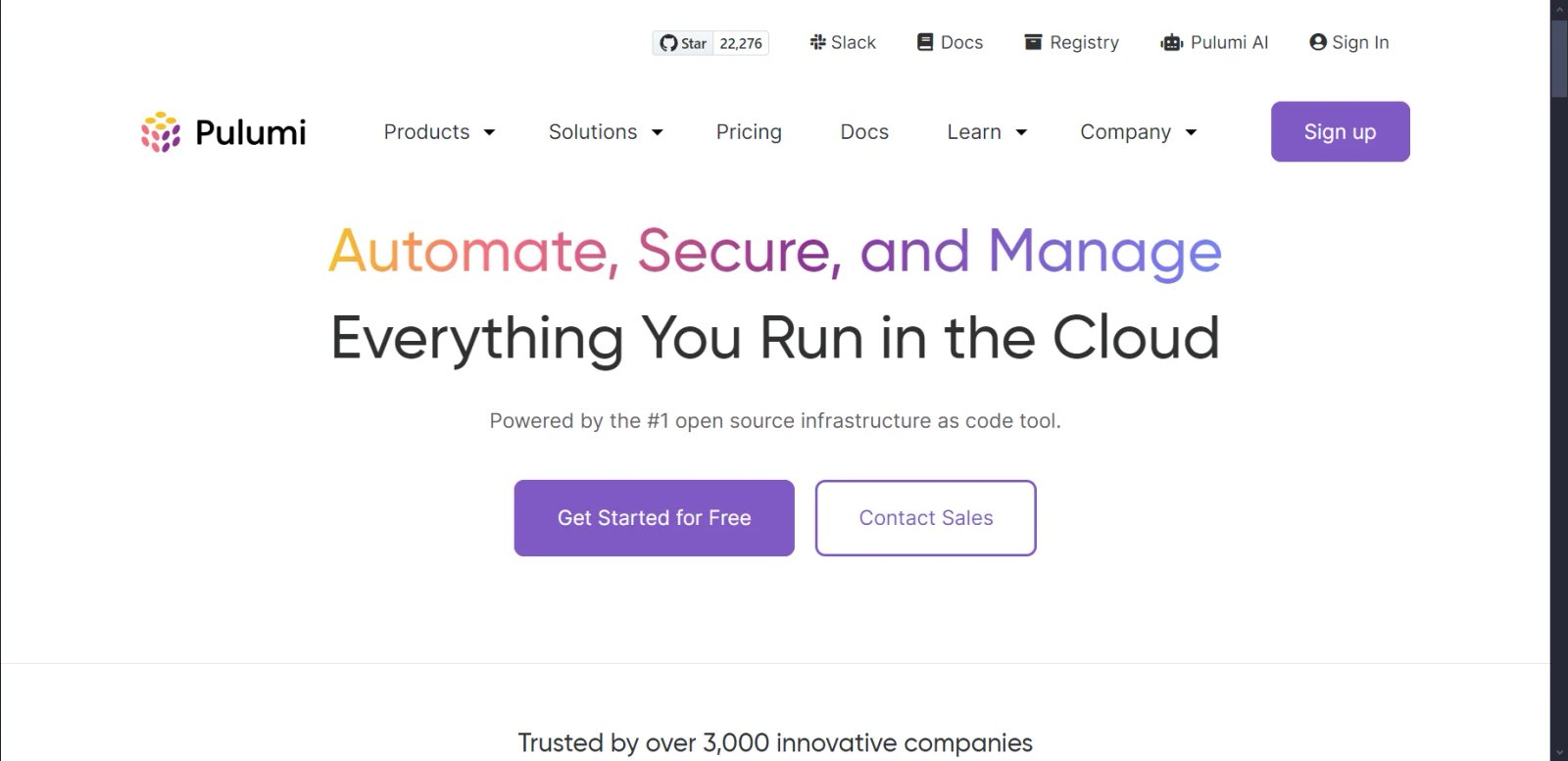Click the Pulumi AI robot icon
The image size is (1568, 761).
pyautogui.click(x=1172, y=42)
